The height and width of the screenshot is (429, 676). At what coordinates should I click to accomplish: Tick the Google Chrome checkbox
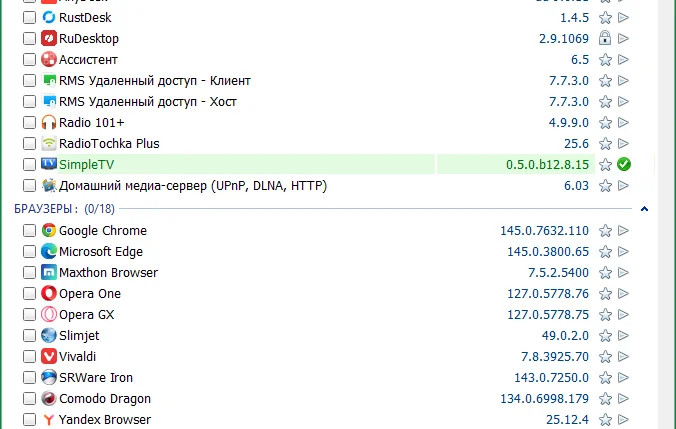[x=29, y=231]
